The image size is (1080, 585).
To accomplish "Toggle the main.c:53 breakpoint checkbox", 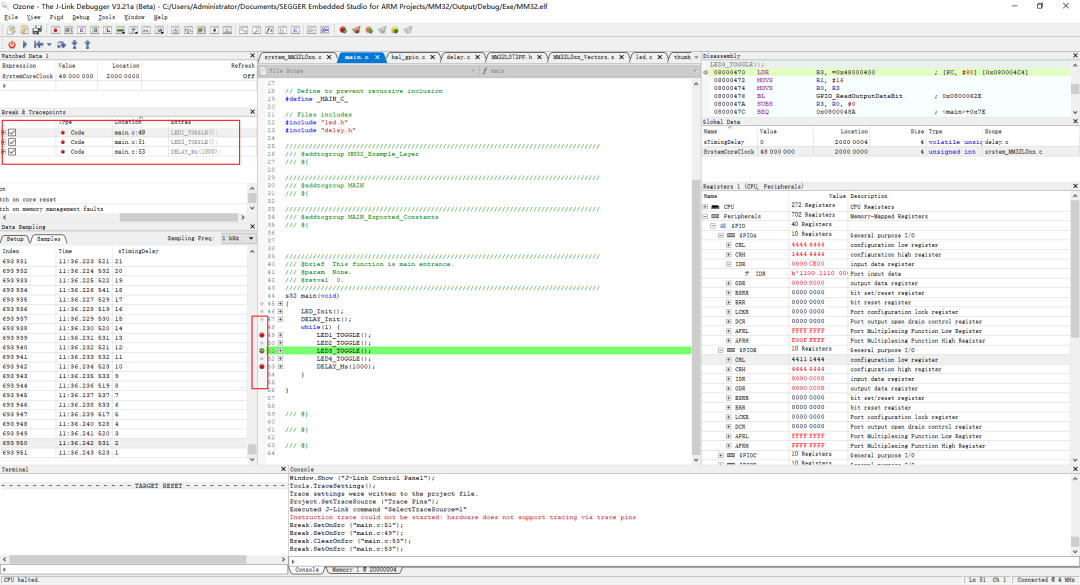I will (x=12, y=152).
